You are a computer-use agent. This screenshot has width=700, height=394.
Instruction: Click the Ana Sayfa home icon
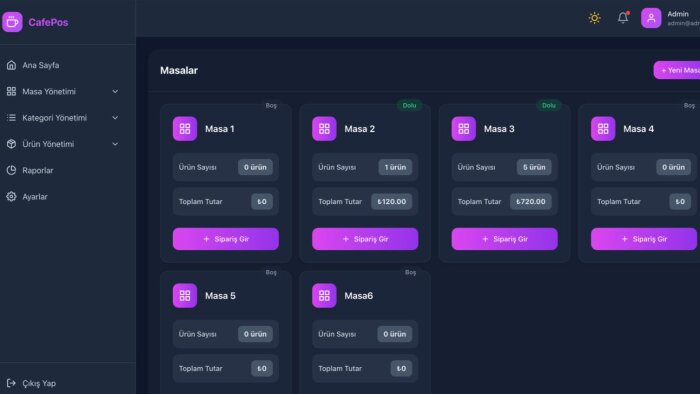(x=12, y=65)
